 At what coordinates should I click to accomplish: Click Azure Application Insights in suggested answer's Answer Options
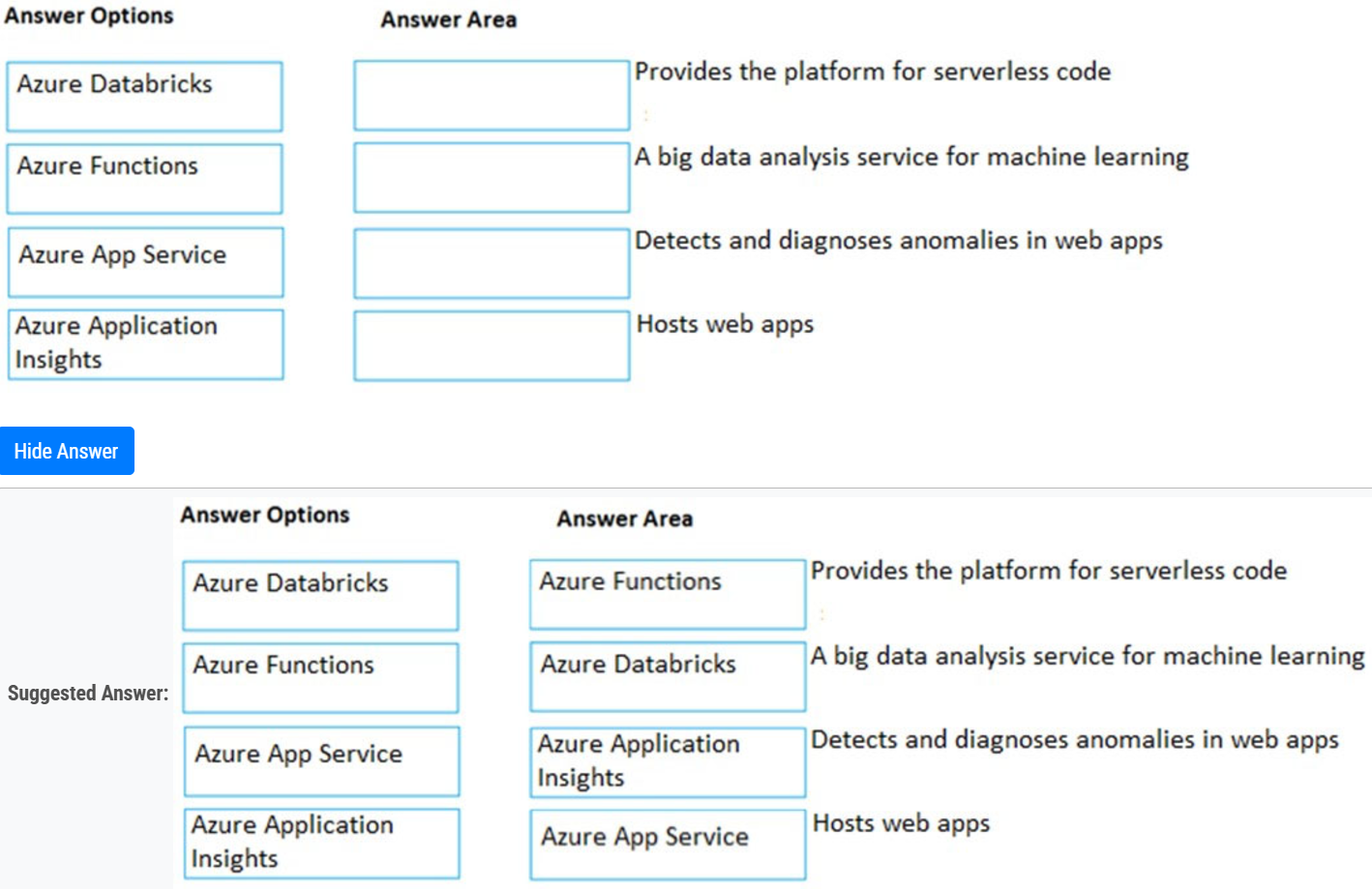click(321, 844)
